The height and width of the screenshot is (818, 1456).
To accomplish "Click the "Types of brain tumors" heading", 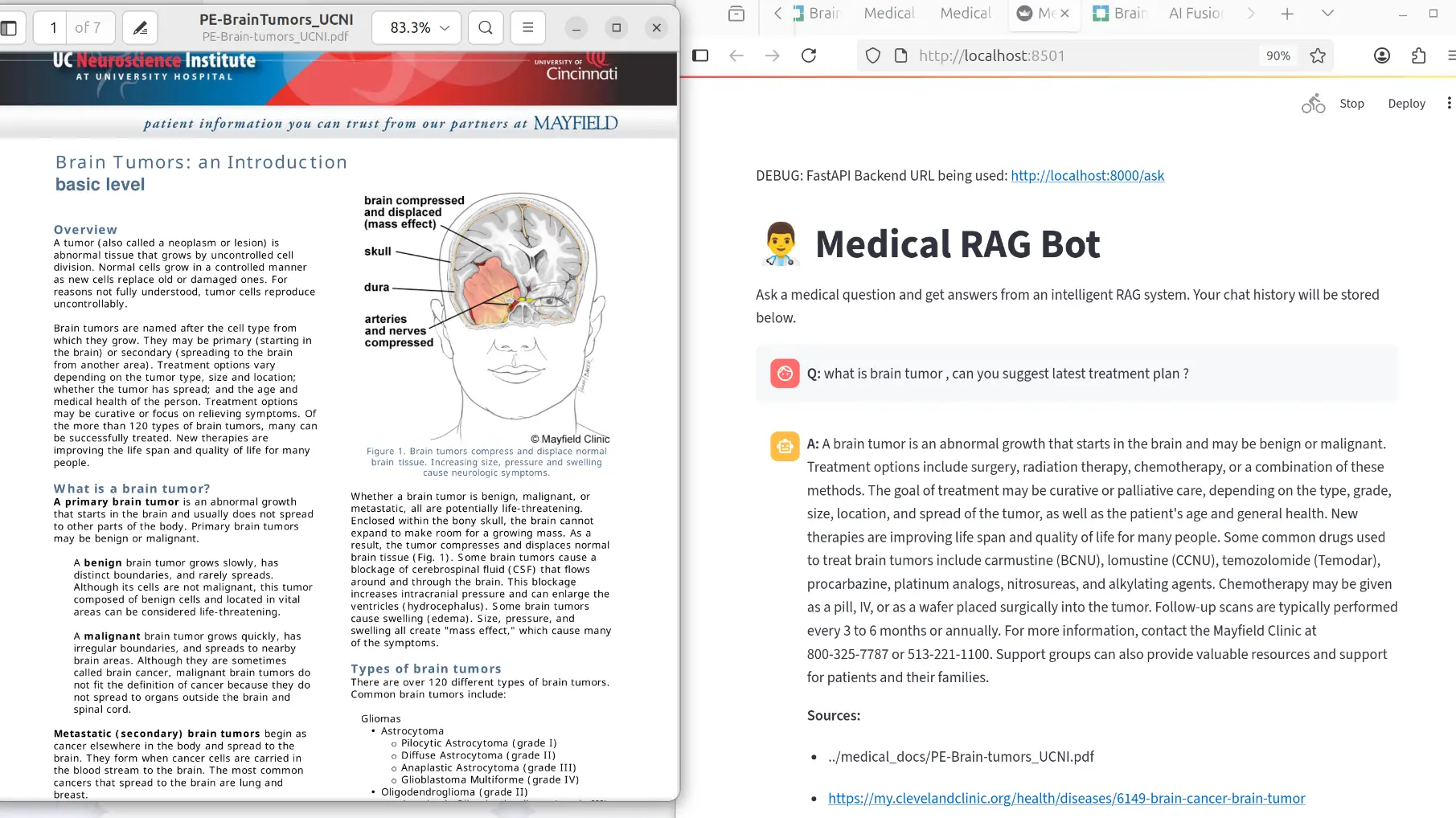I will tap(426, 669).
